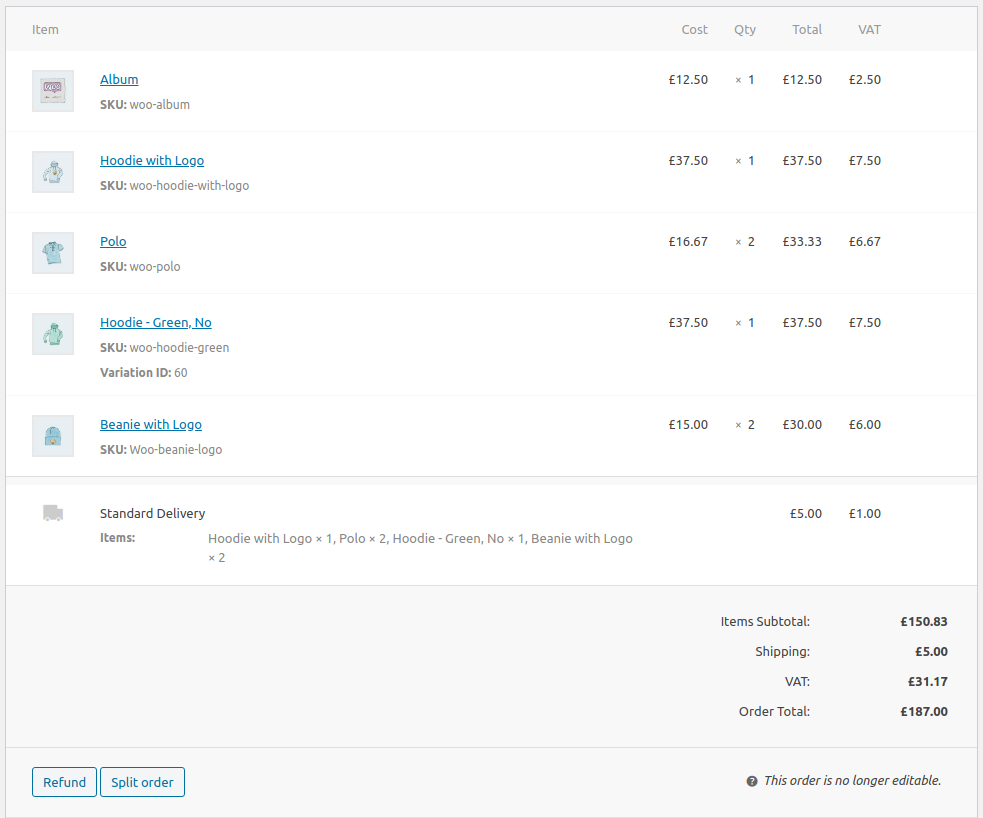Image resolution: width=983 pixels, height=818 pixels.
Task: Open the Hoodie with Logo product link
Action: pyautogui.click(x=152, y=160)
